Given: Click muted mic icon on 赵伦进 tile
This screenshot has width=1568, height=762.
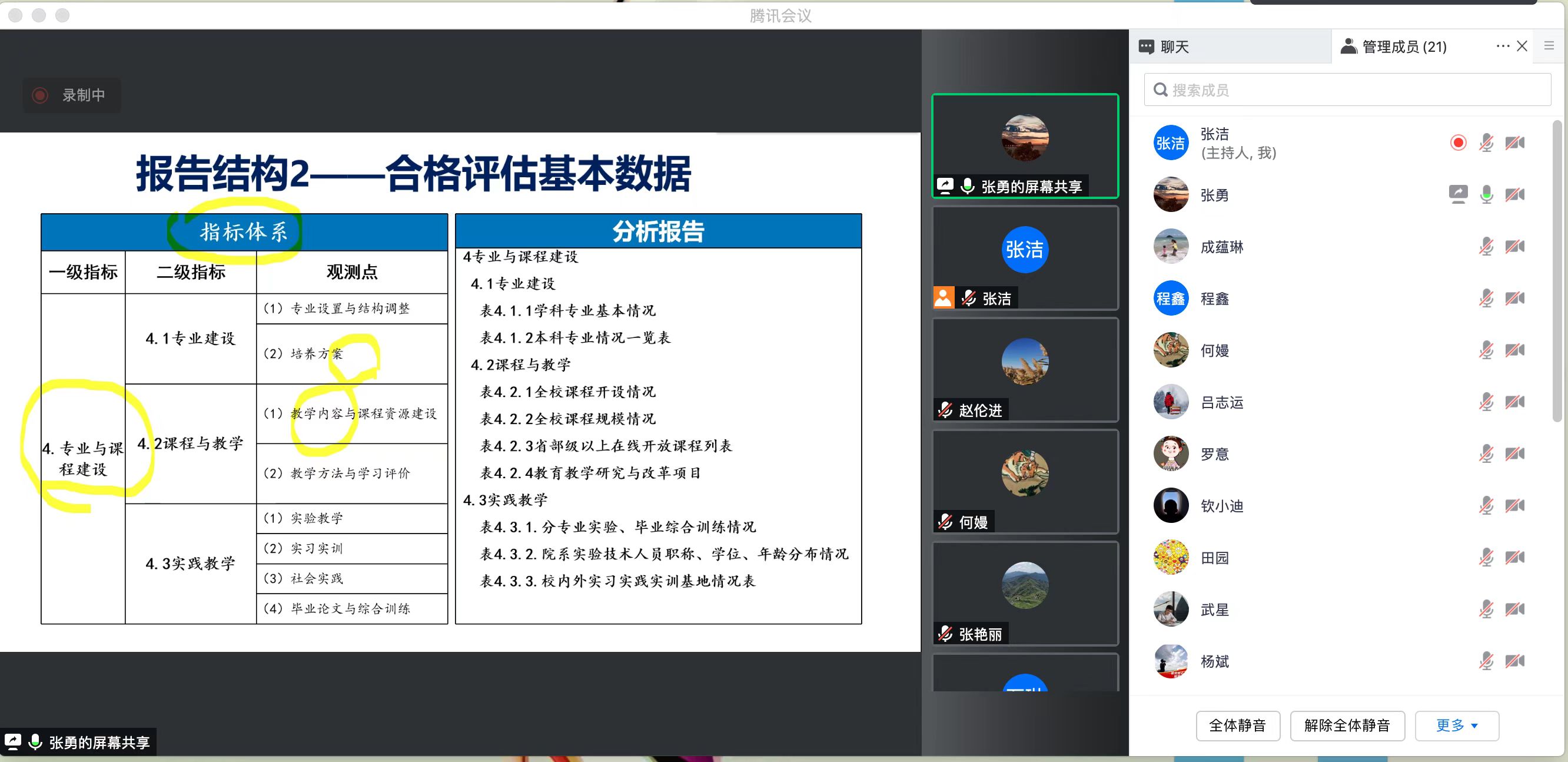Looking at the screenshot, I should [x=945, y=410].
